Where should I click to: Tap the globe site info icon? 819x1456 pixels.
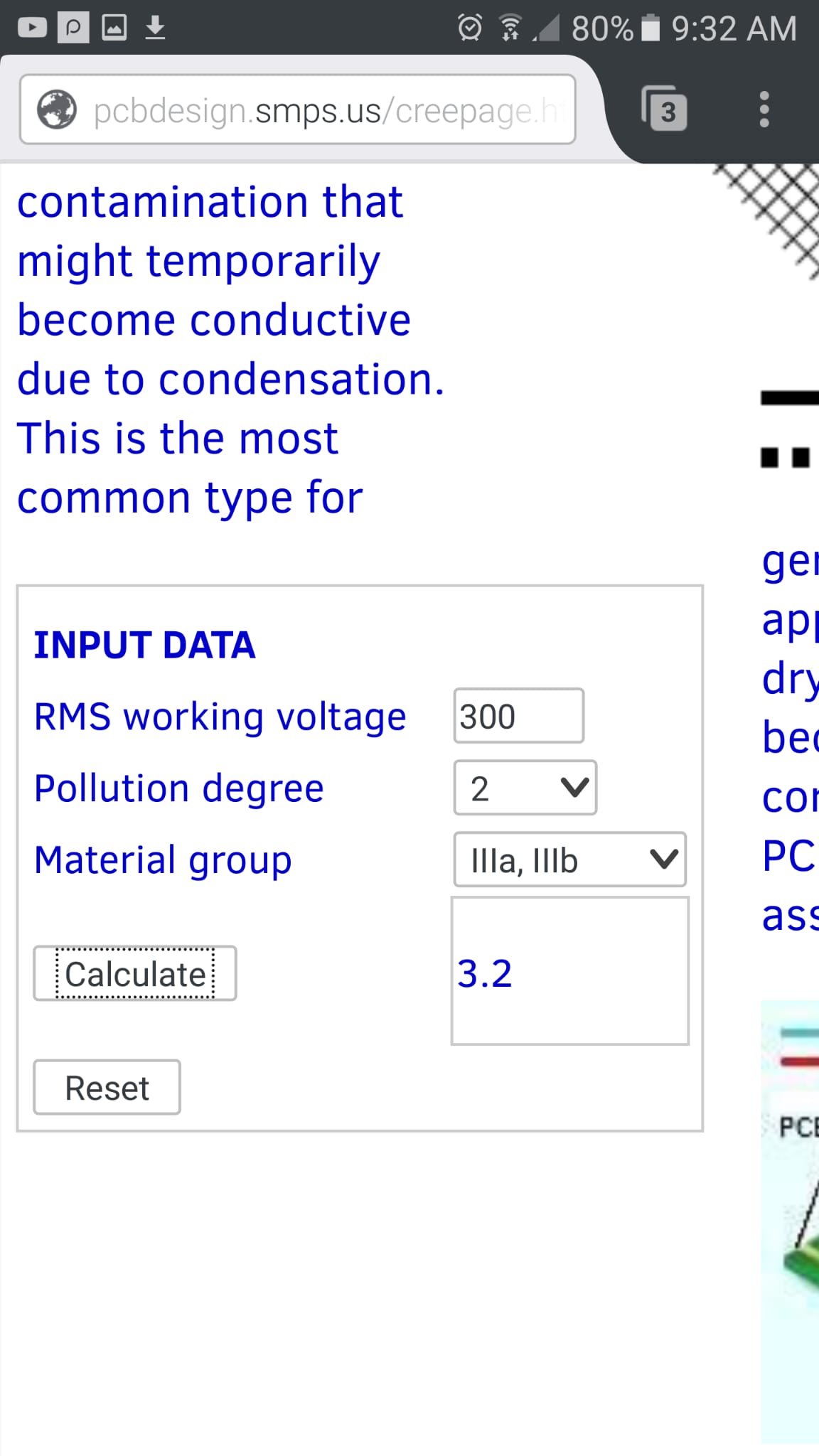pos(57,109)
